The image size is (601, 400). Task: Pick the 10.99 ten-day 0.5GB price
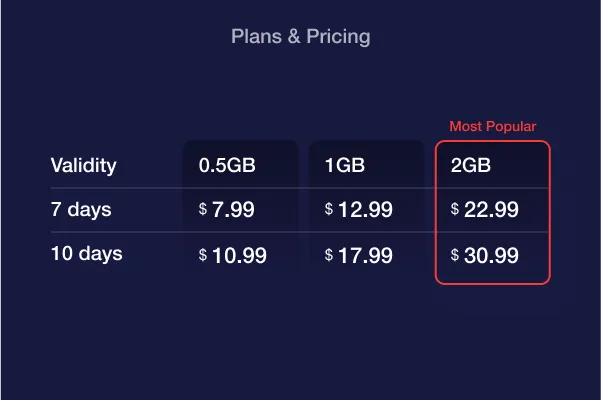tap(239, 255)
